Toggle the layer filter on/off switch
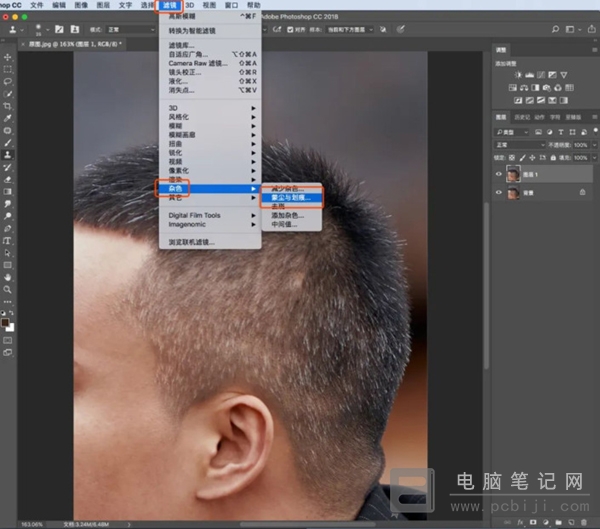The width and height of the screenshot is (600, 529). click(x=595, y=131)
